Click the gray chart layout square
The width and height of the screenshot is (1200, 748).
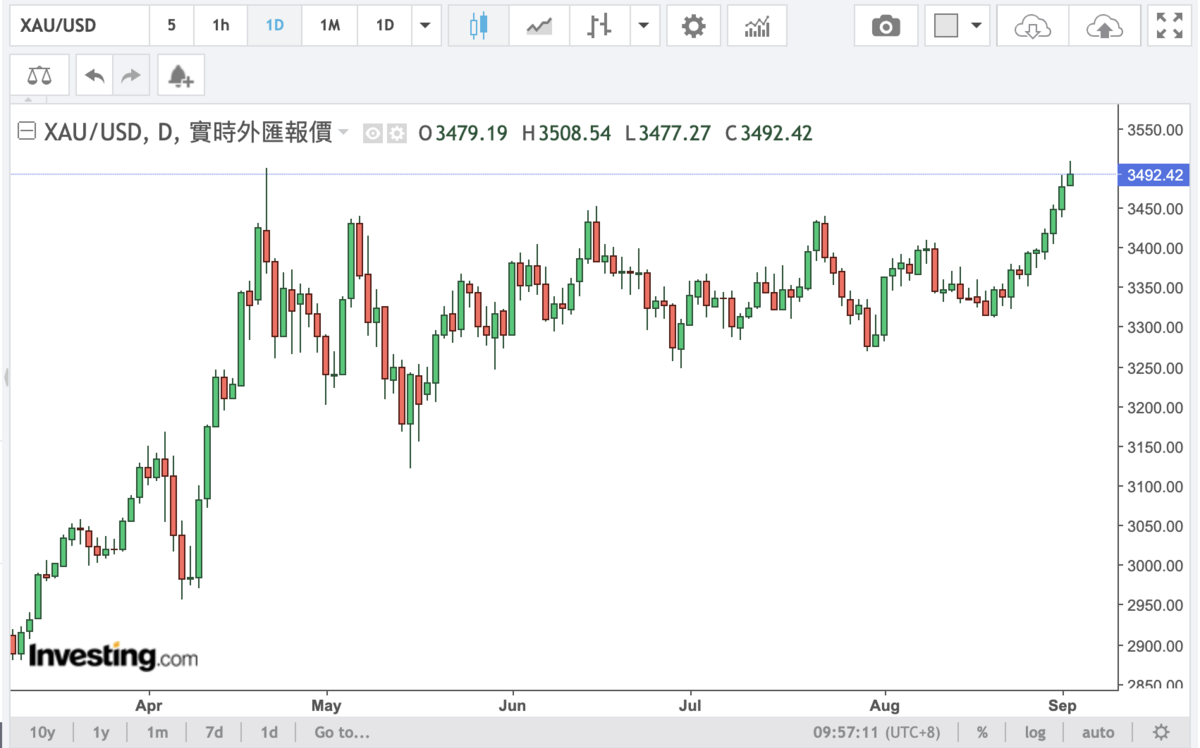[x=946, y=26]
